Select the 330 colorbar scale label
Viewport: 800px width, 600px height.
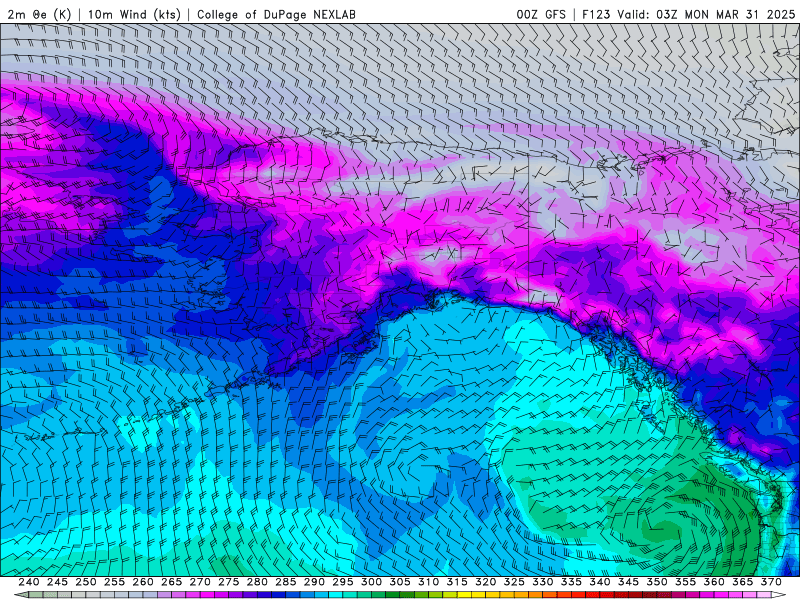pos(543,582)
